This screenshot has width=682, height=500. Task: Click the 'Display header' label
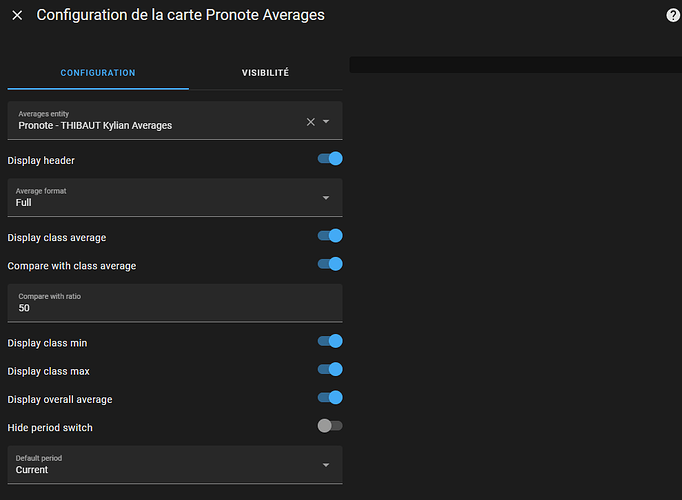point(41,160)
